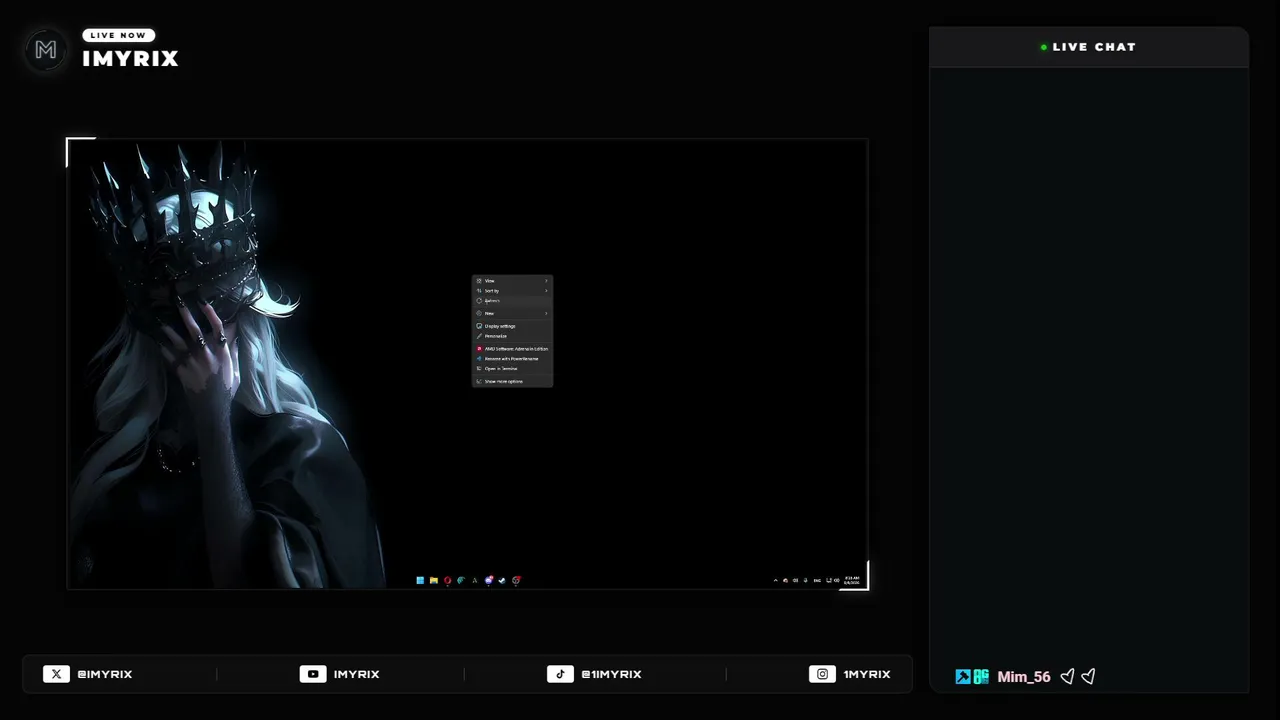
Task: Click the Display settings monitor icon
Action: tap(480, 326)
